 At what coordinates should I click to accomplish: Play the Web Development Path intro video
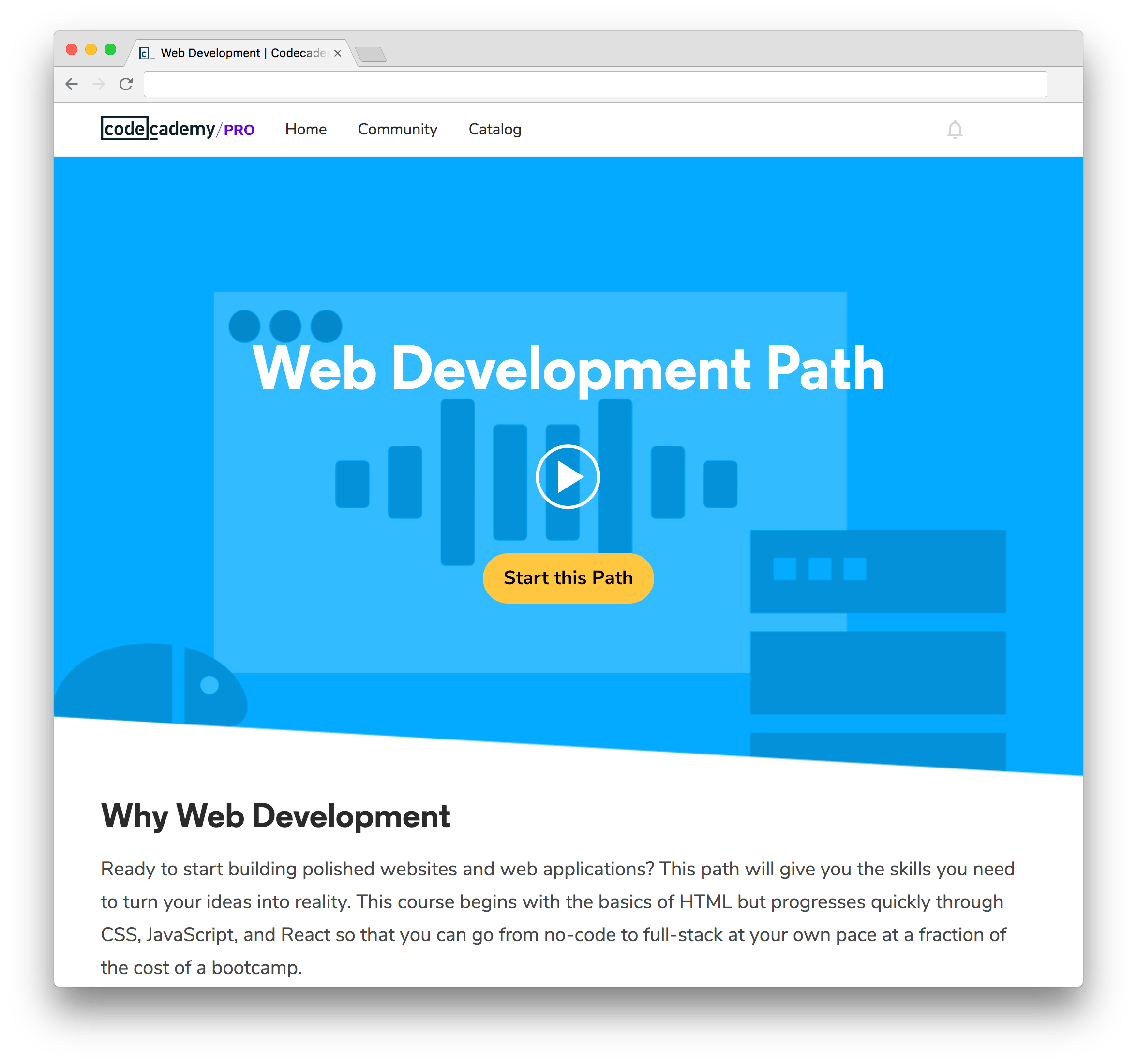click(568, 476)
